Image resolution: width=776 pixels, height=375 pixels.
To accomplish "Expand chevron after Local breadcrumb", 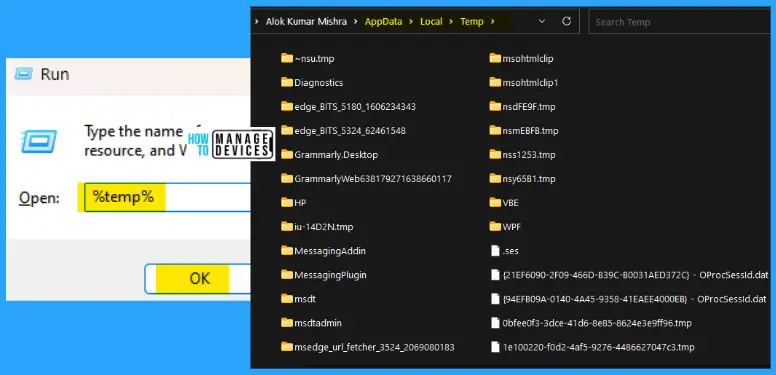I will [x=451, y=22].
